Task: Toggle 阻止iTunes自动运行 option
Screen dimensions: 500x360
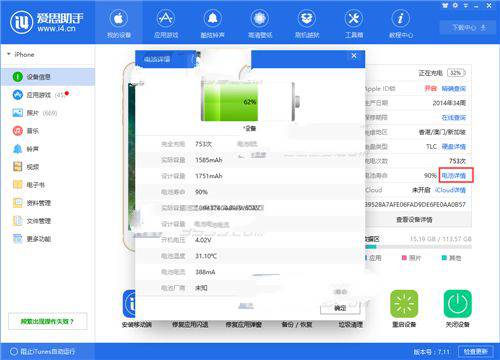Action: [14, 351]
